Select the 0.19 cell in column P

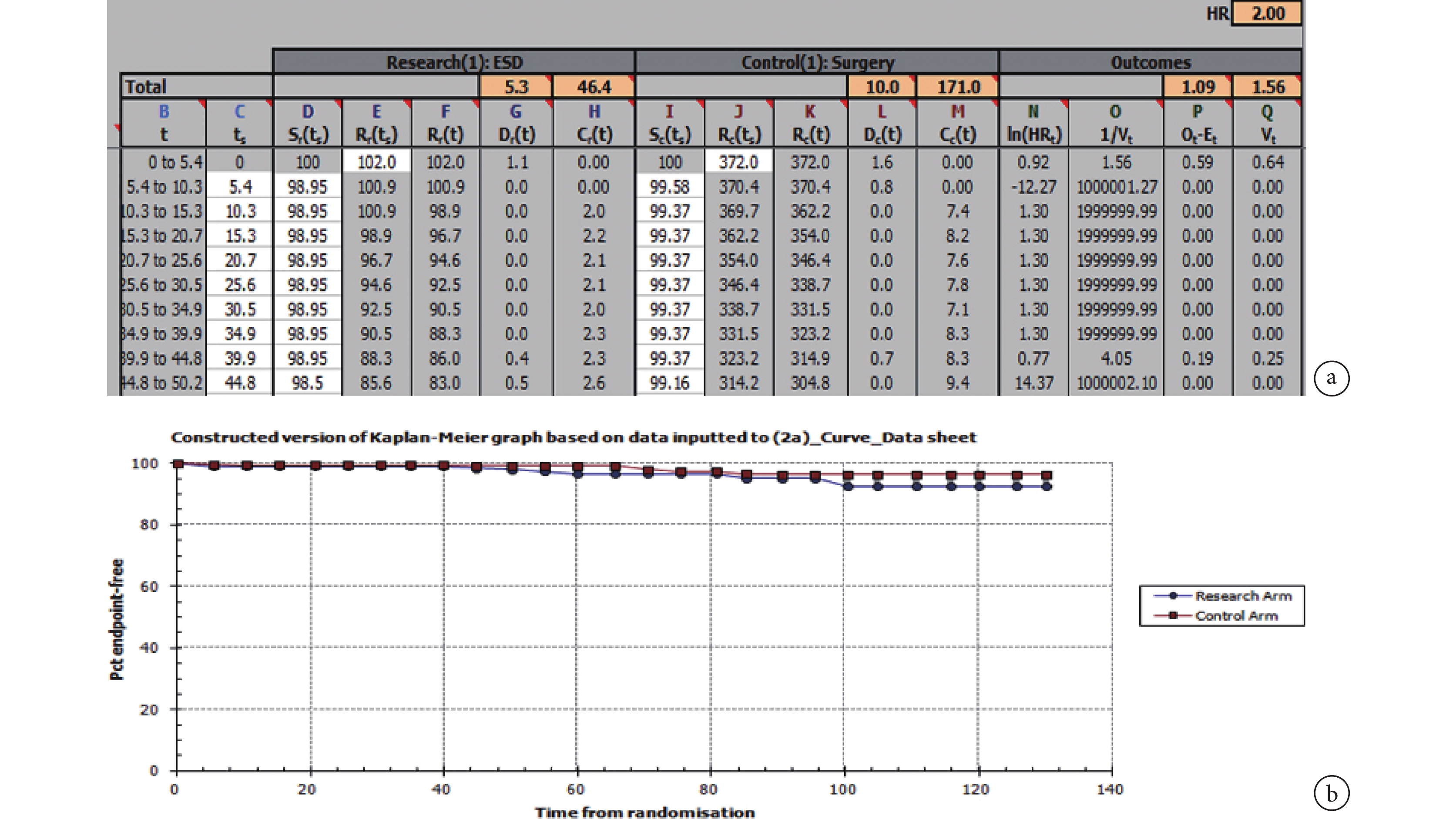[x=1198, y=358]
